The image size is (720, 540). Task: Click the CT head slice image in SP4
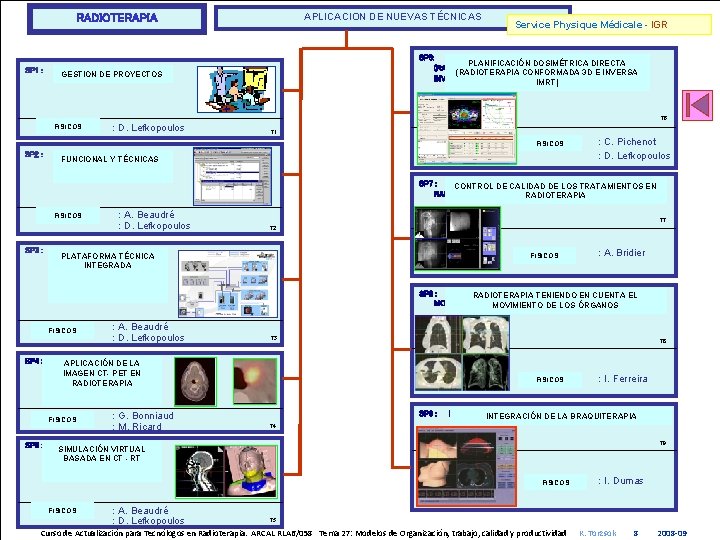tap(195, 382)
